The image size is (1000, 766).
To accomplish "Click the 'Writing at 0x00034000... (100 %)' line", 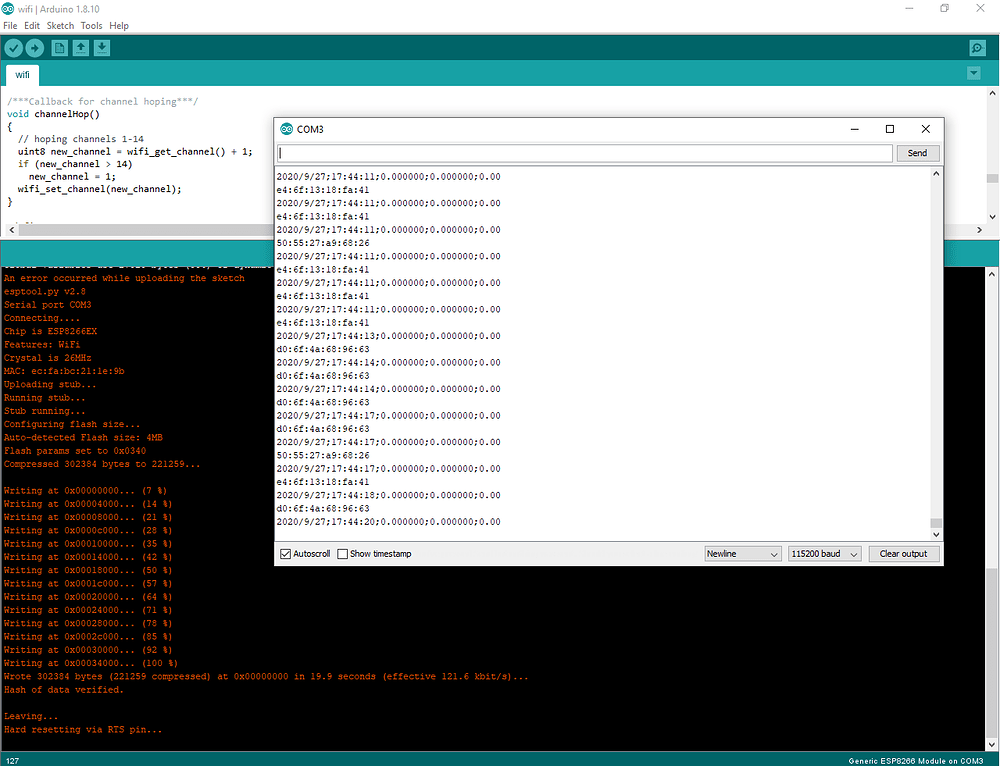I will [91, 663].
